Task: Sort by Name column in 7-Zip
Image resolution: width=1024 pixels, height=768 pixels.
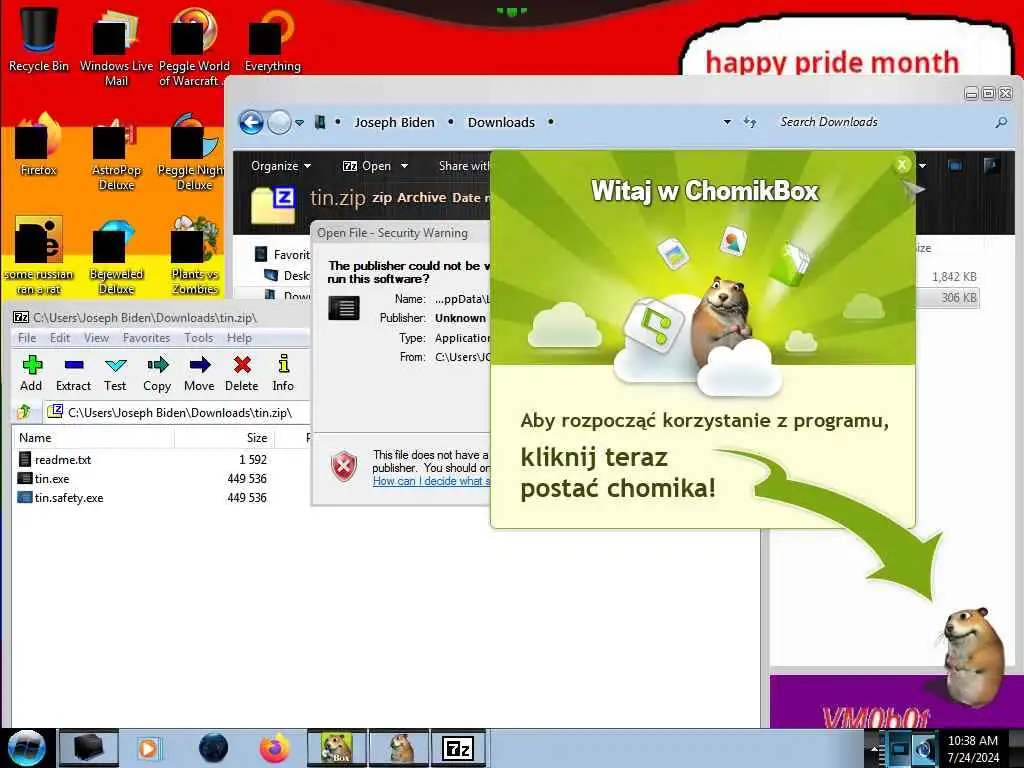Action: click(x=93, y=438)
